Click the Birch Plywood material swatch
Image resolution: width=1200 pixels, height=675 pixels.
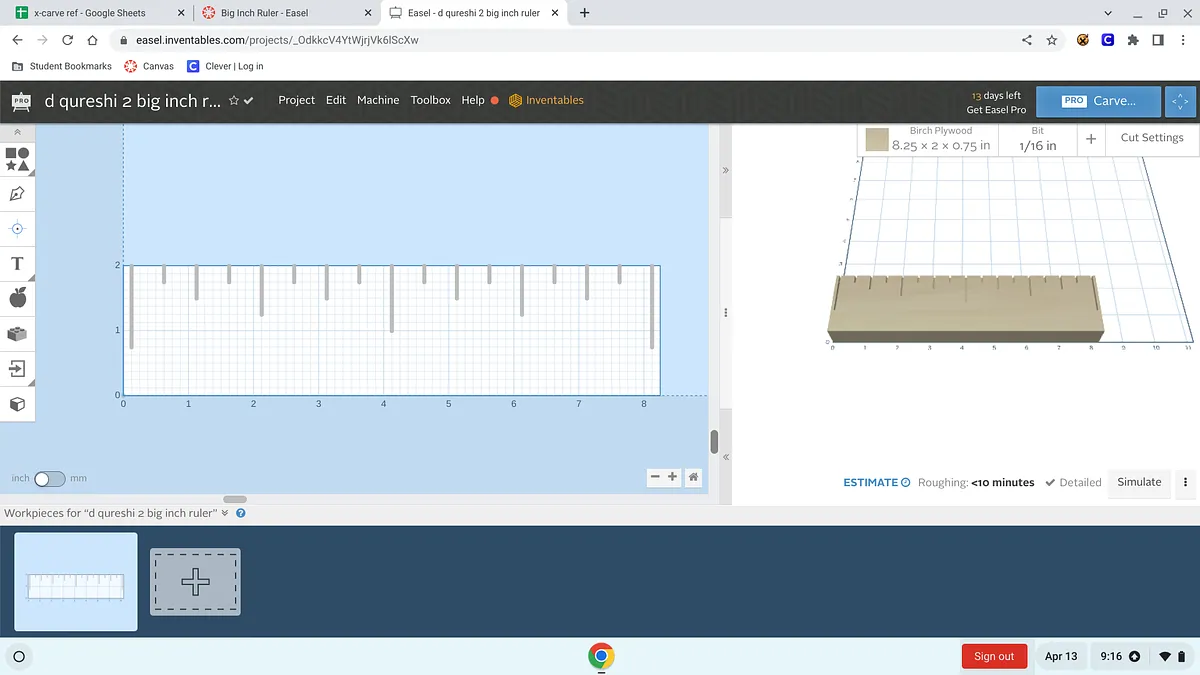pos(877,140)
